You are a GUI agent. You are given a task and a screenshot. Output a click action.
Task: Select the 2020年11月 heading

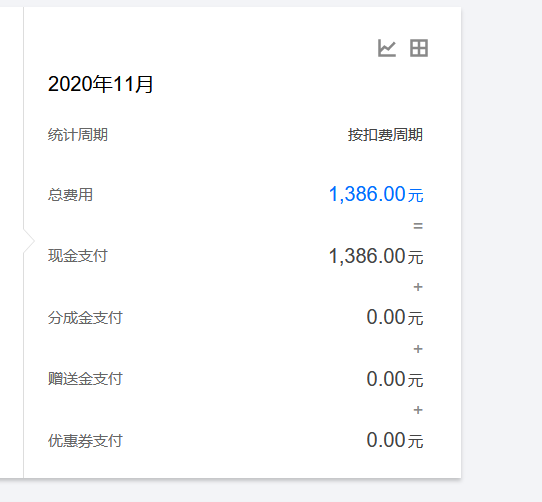(101, 84)
